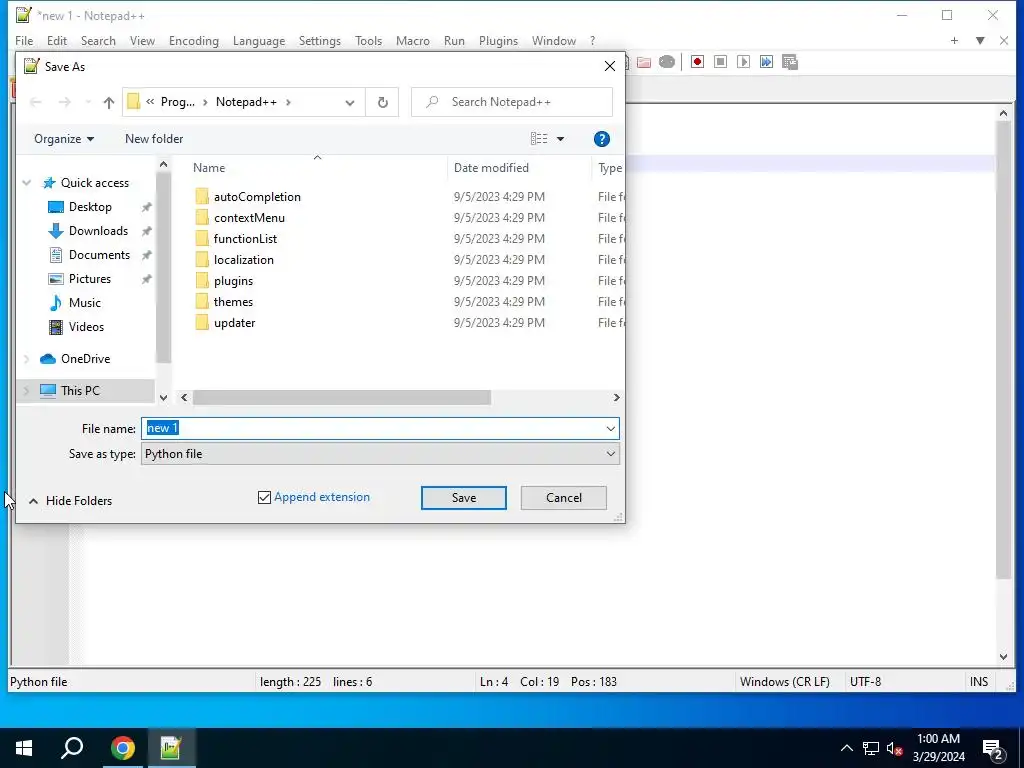The image size is (1024, 768).
Task: Run macro multiple times icon
Action: (x=766, y=62)
